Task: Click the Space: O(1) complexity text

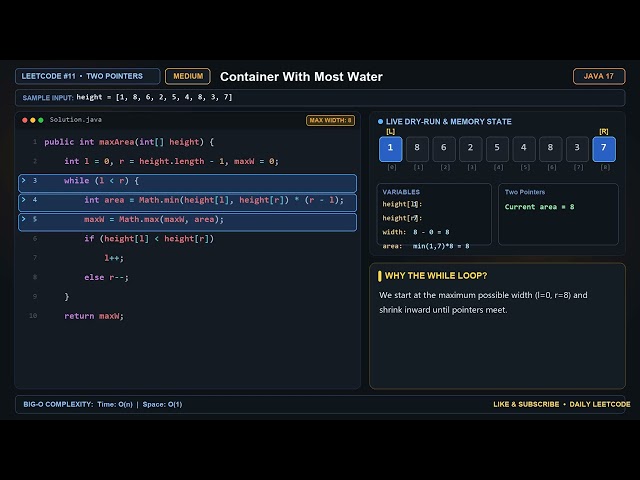Action: (x=162, y=404)
